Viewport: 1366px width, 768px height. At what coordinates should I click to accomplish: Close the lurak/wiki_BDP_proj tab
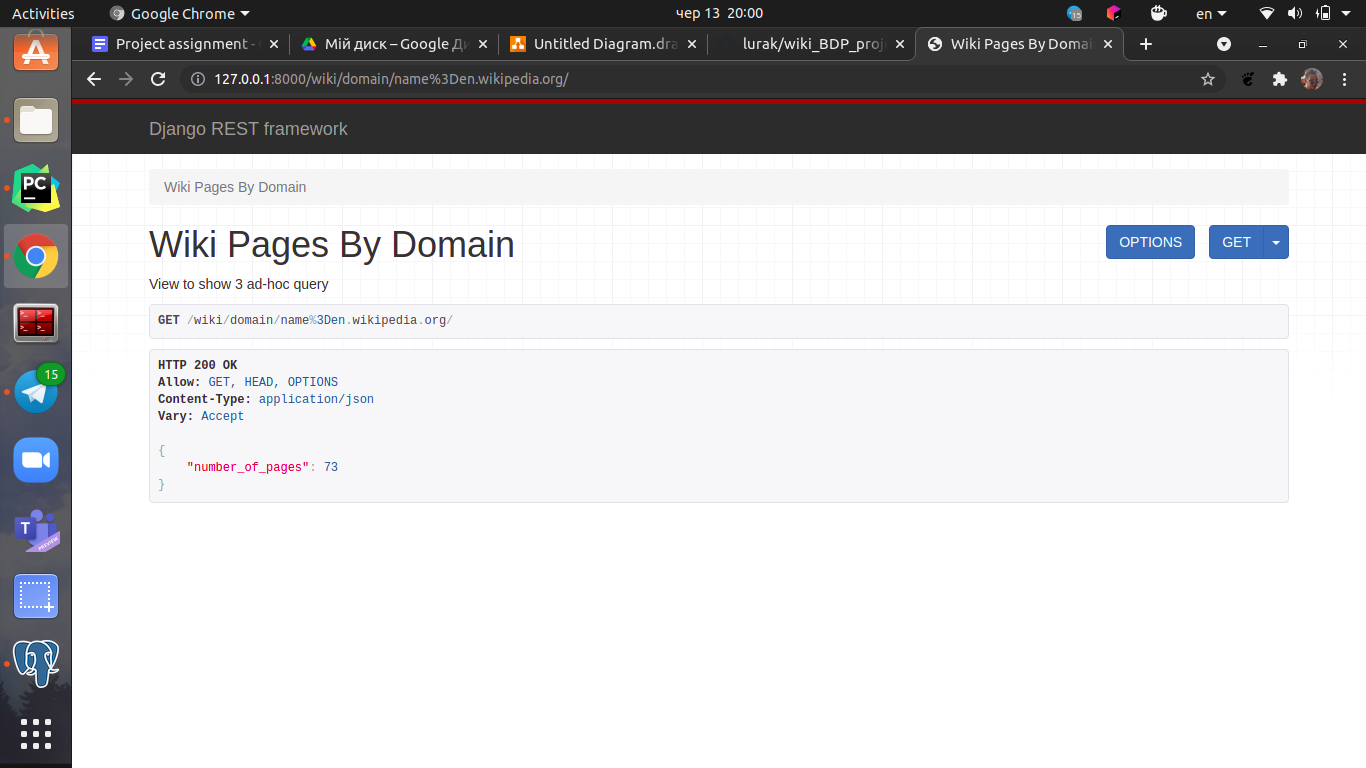pos(900,44)
